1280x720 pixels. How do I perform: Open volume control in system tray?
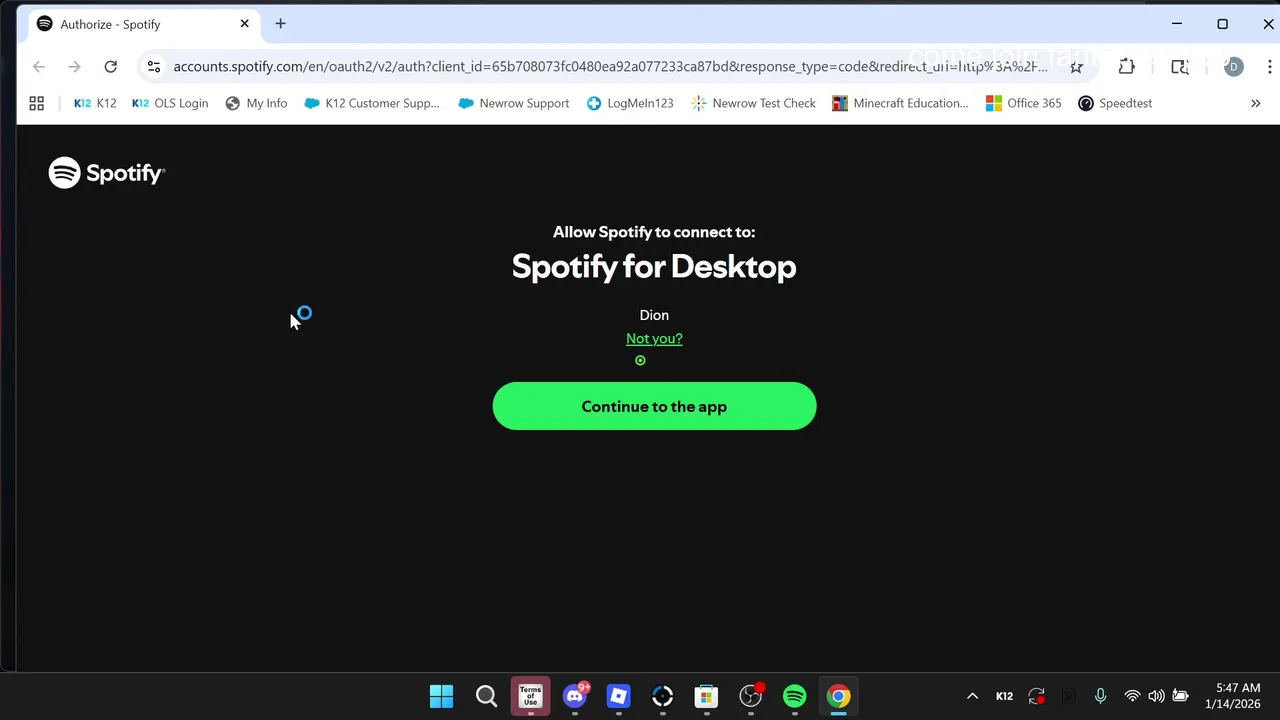[x=1156, y=696]
